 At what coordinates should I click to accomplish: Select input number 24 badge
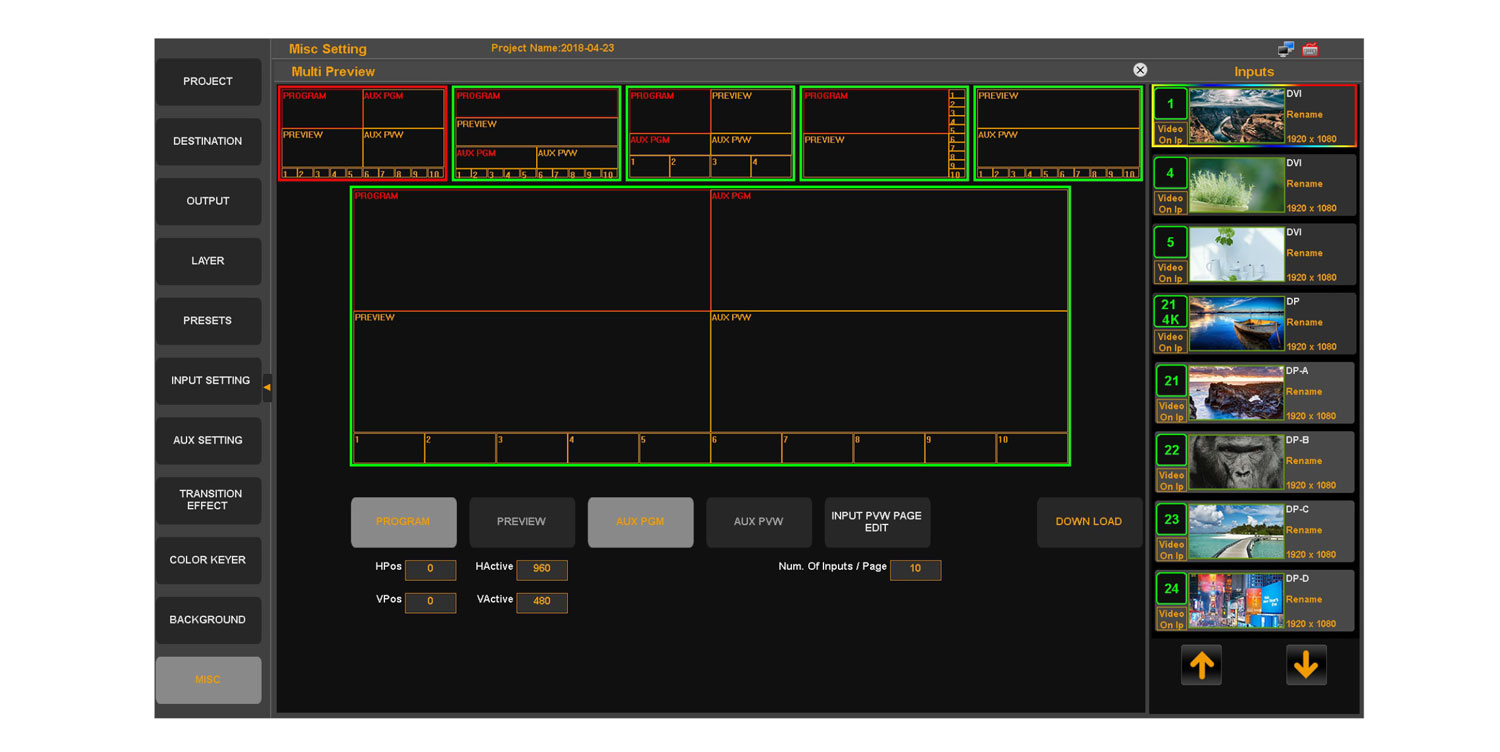tap(1170, 588)
